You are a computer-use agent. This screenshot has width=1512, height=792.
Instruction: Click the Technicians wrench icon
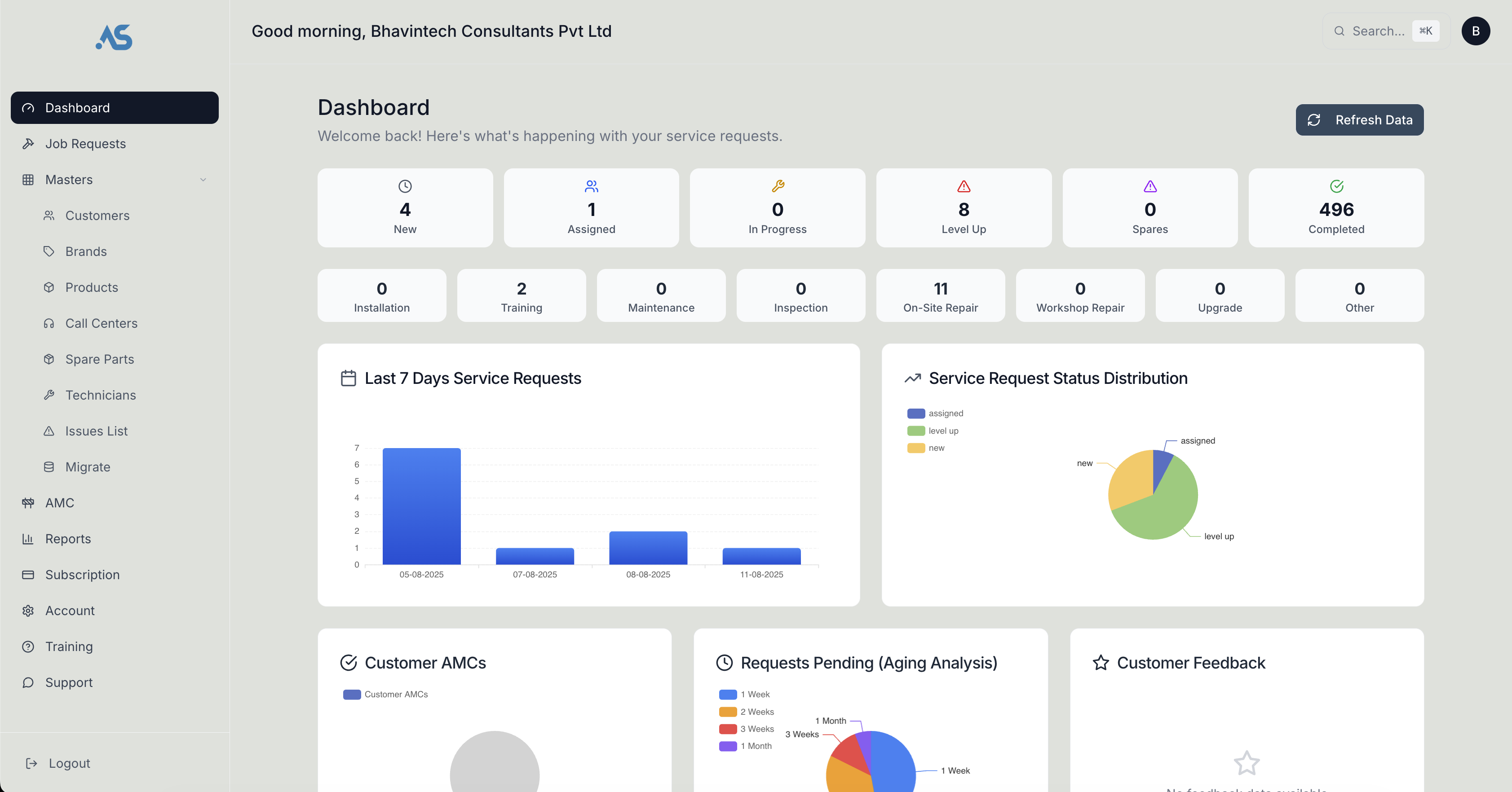point(49,395)
